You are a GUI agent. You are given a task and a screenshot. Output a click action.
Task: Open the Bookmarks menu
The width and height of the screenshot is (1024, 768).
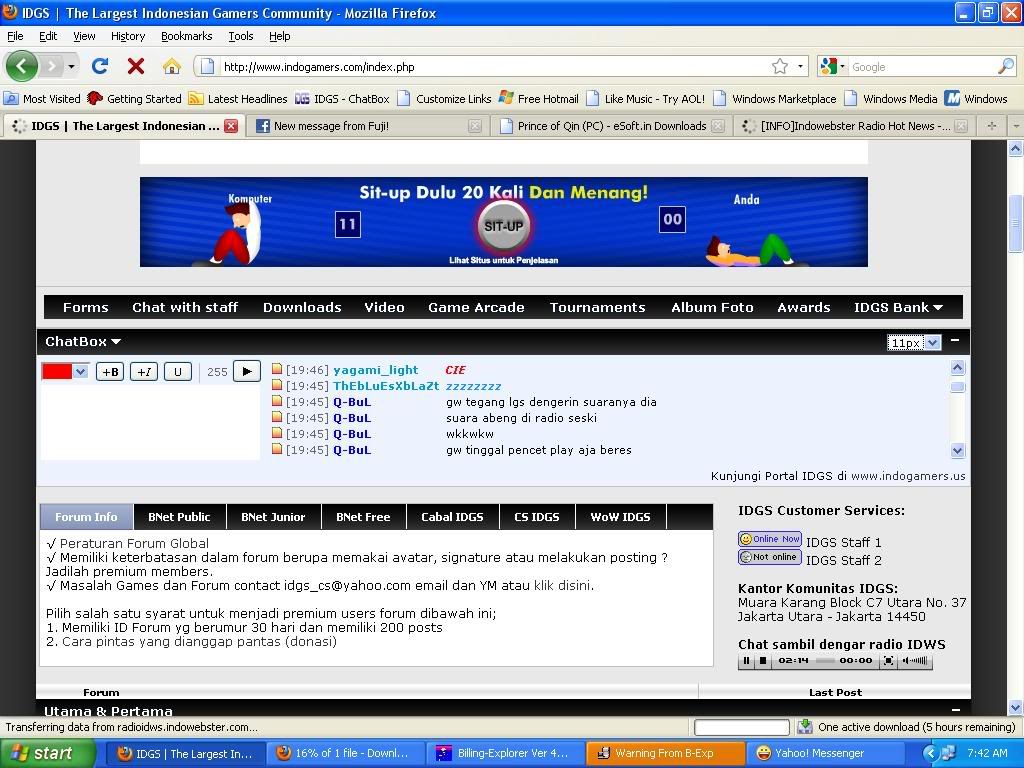pyautogui.click(x=187, y=36)
